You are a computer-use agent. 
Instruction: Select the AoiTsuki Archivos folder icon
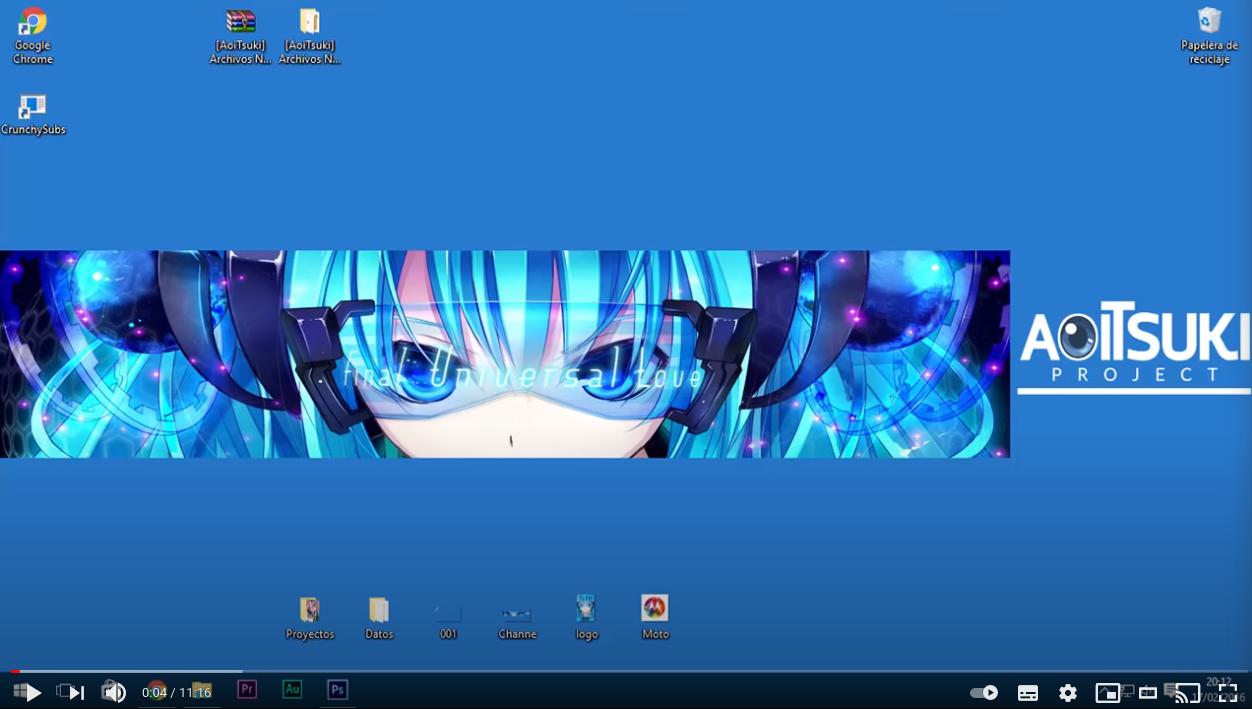[309, 36]
